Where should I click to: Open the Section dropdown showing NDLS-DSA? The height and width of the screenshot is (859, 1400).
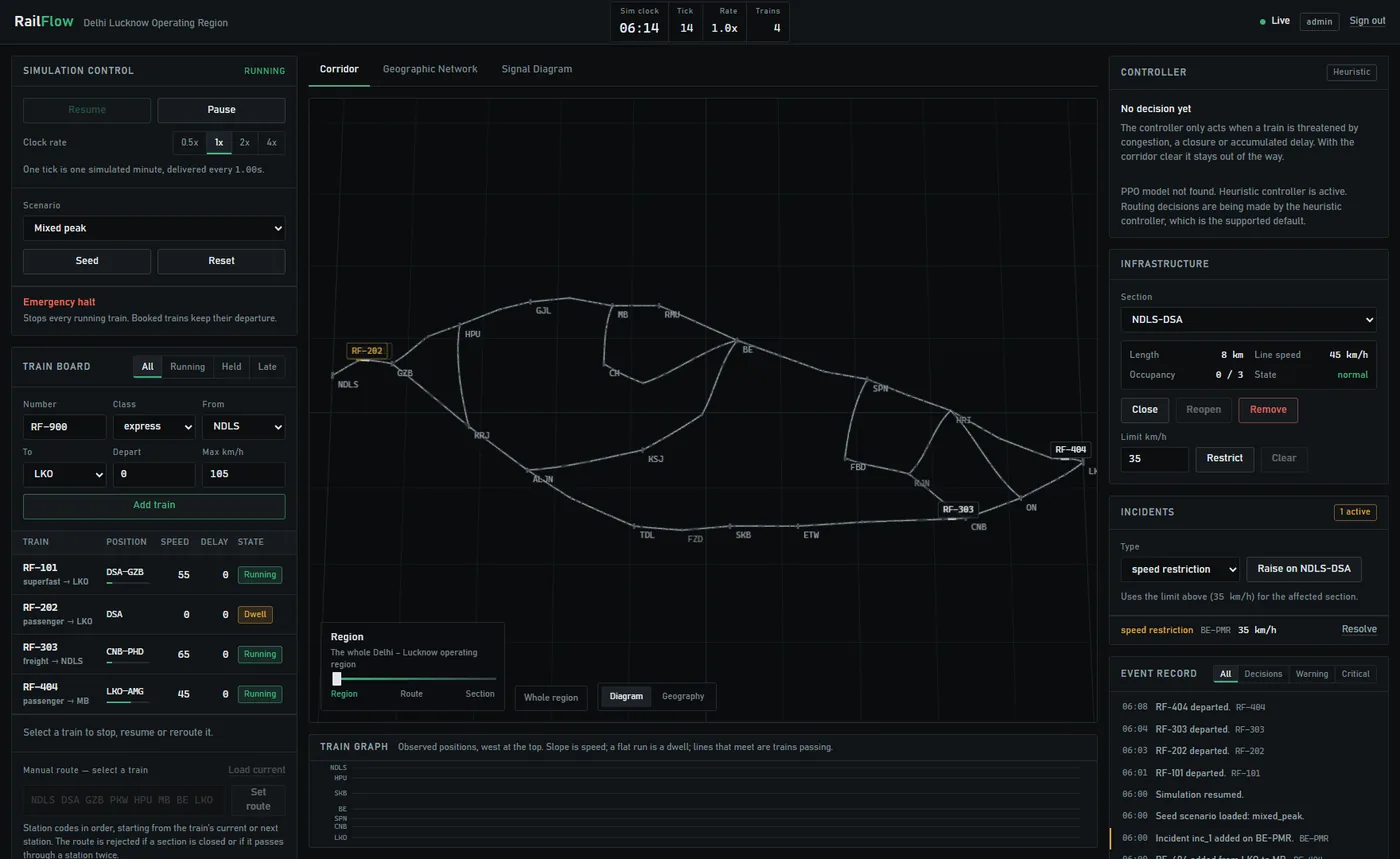1248,320
